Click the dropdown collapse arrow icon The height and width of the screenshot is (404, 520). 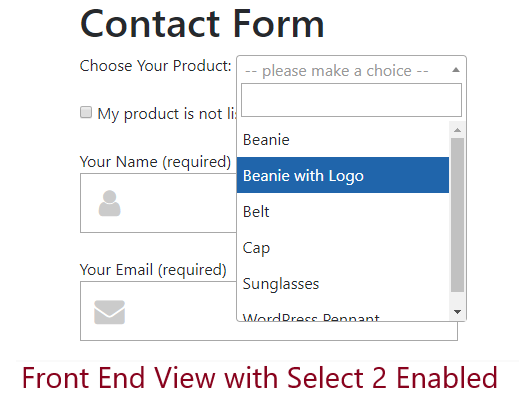456,70
